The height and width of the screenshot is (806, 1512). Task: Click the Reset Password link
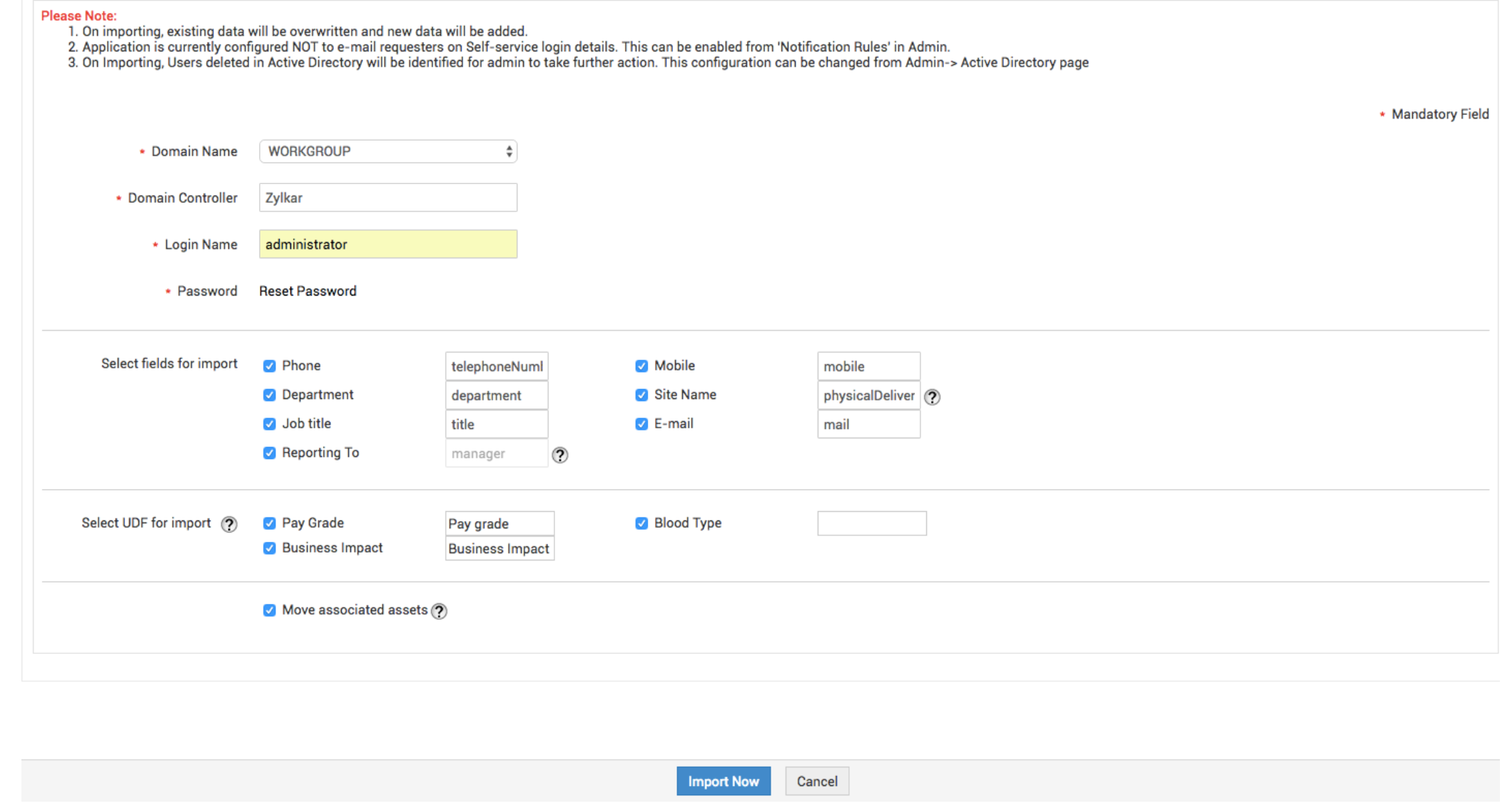(308, 291)
